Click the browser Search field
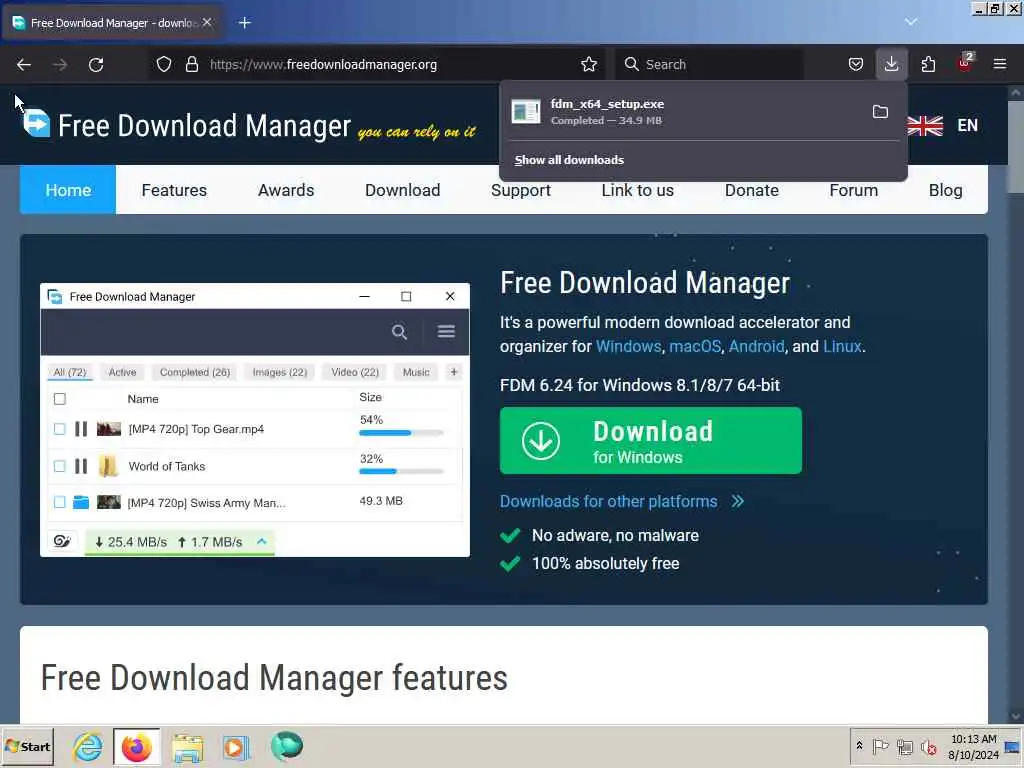Viewport: 1024px width, 768px height. pos(709,64)
